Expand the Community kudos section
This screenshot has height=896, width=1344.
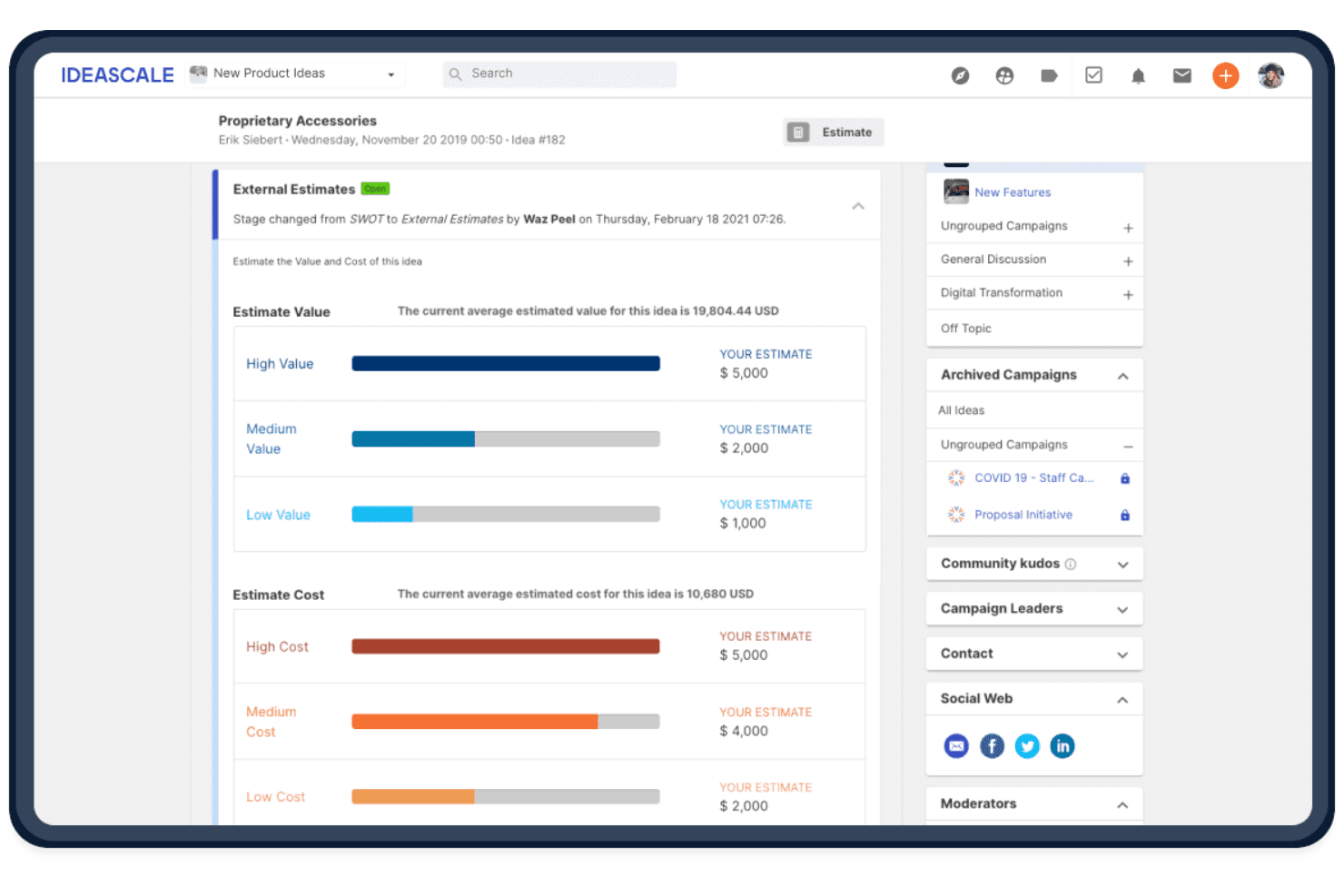1123,565
